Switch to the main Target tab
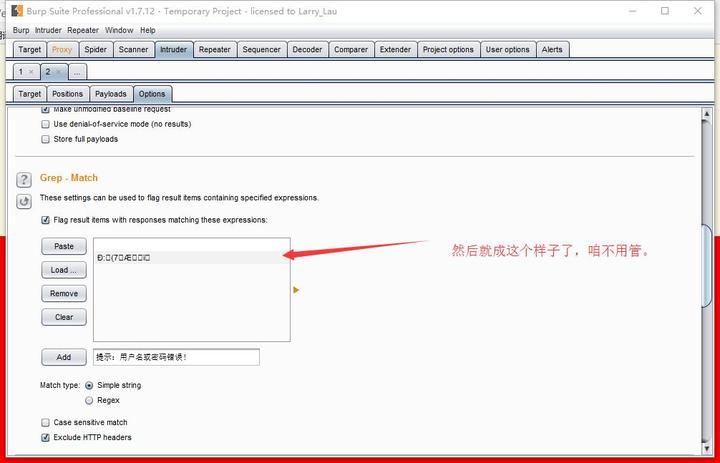720x463 pixels. [x=29, y=50]
